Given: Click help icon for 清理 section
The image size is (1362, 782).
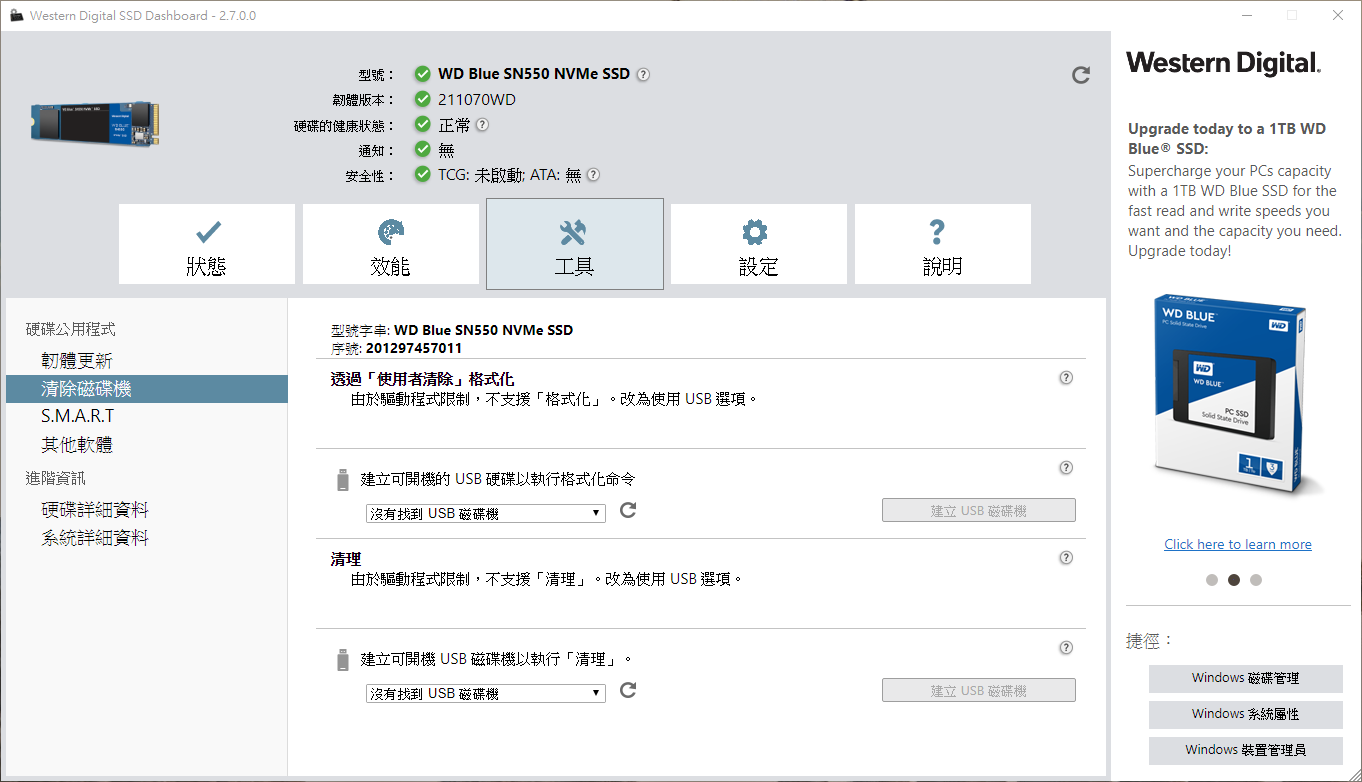Looking at the screenshot, I should (1066, 558).
